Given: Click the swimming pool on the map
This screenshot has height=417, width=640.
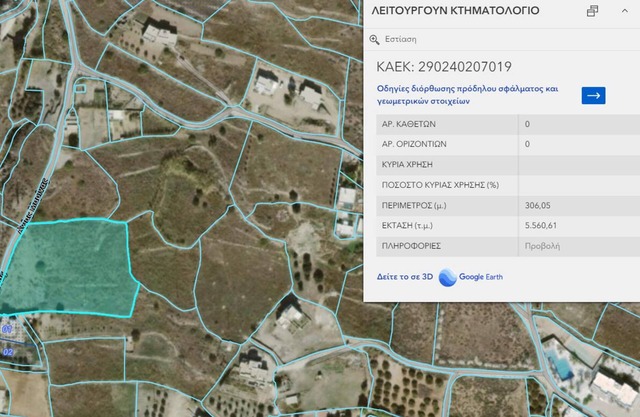Looking at the screenshot, I should (563, 368).
